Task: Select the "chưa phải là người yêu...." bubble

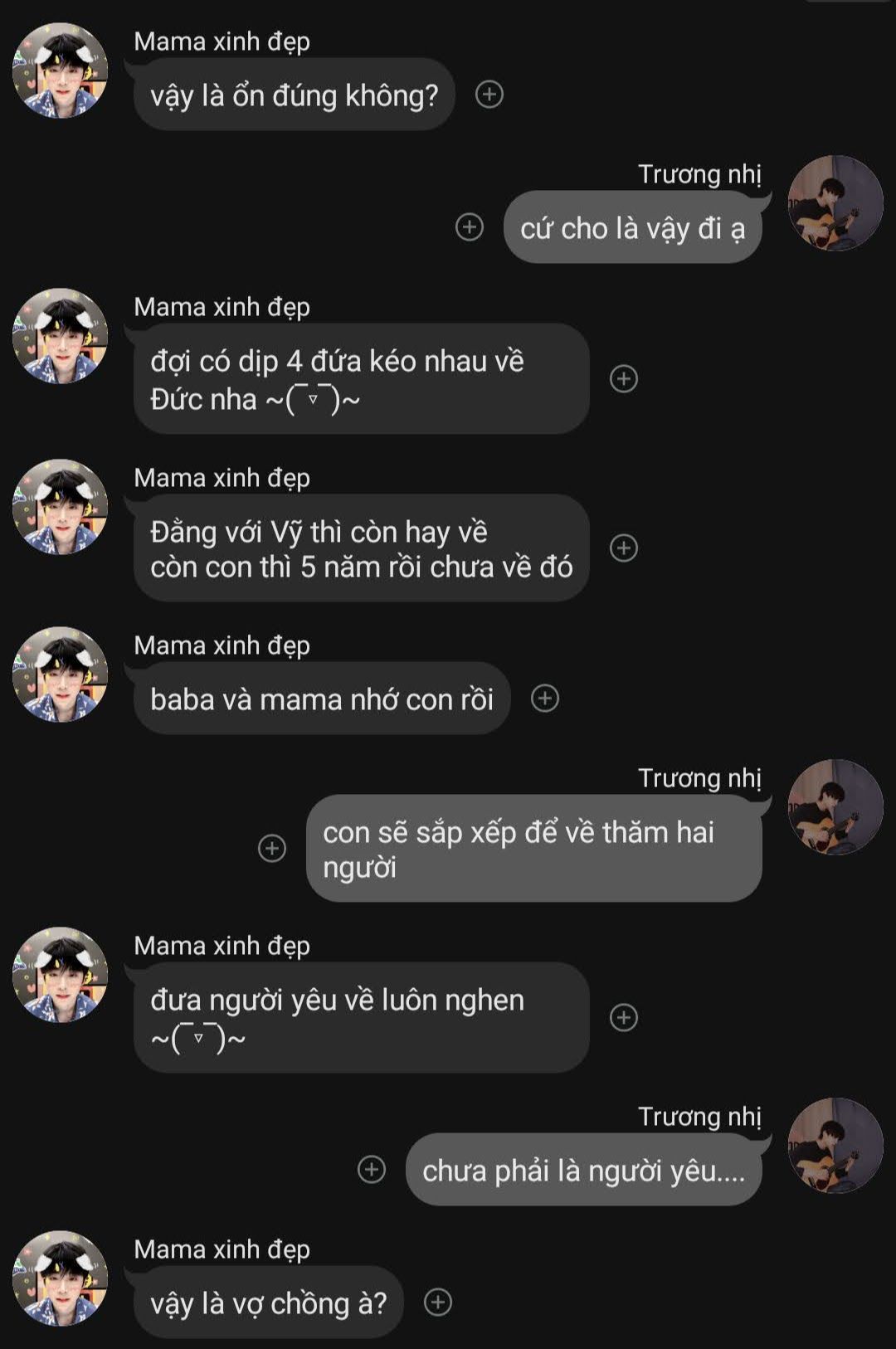Action: (583, 1171)
